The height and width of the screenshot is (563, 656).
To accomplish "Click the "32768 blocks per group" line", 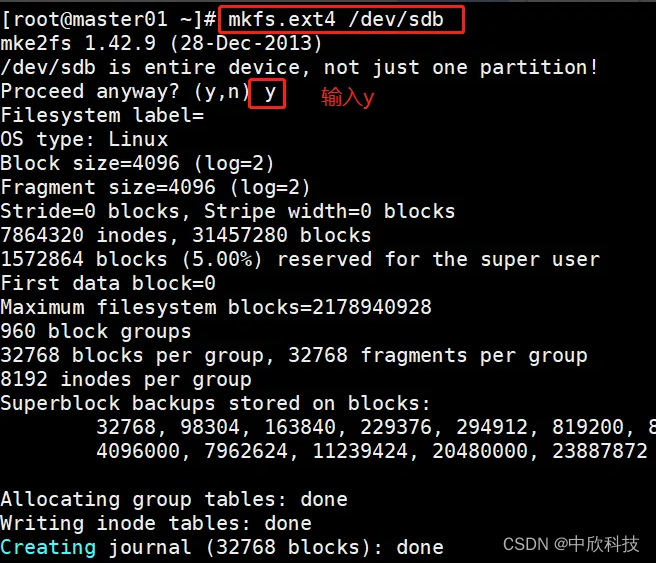I will 294,356.
